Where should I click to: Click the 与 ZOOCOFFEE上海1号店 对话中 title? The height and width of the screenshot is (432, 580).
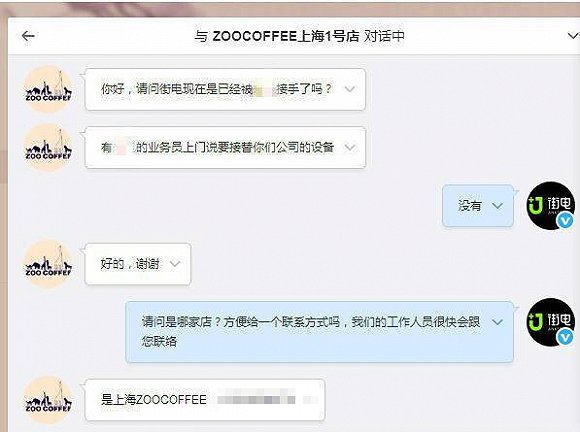[299, 36]
